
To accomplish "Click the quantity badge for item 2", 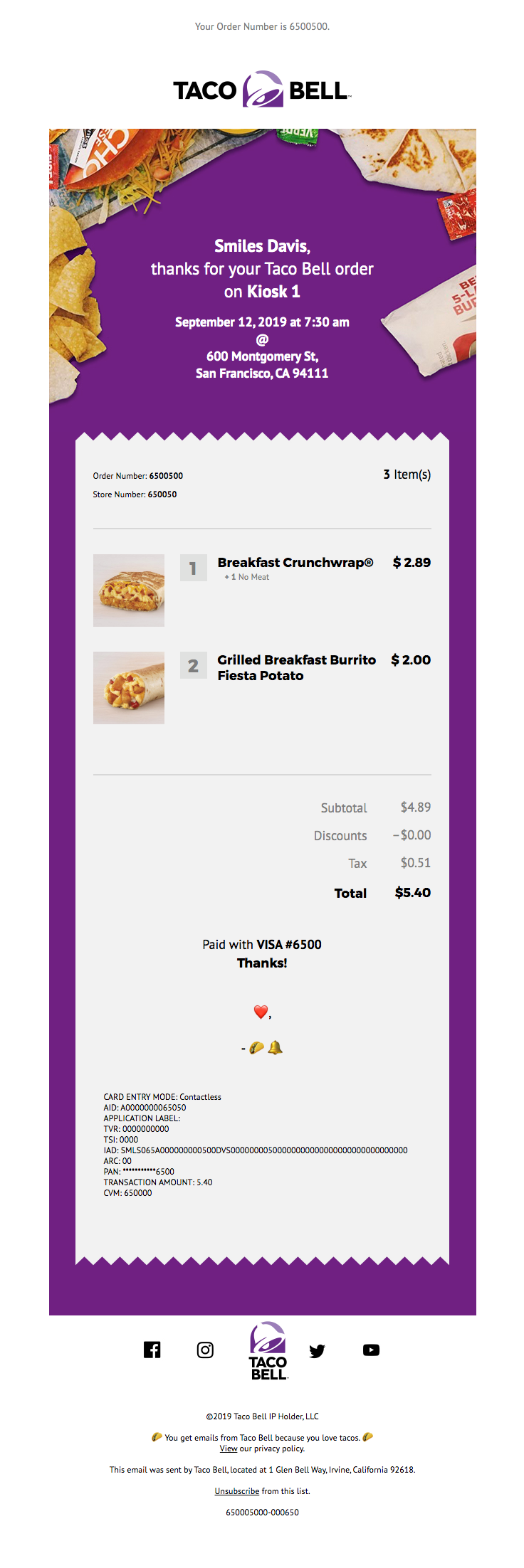I will coord(194,666).
